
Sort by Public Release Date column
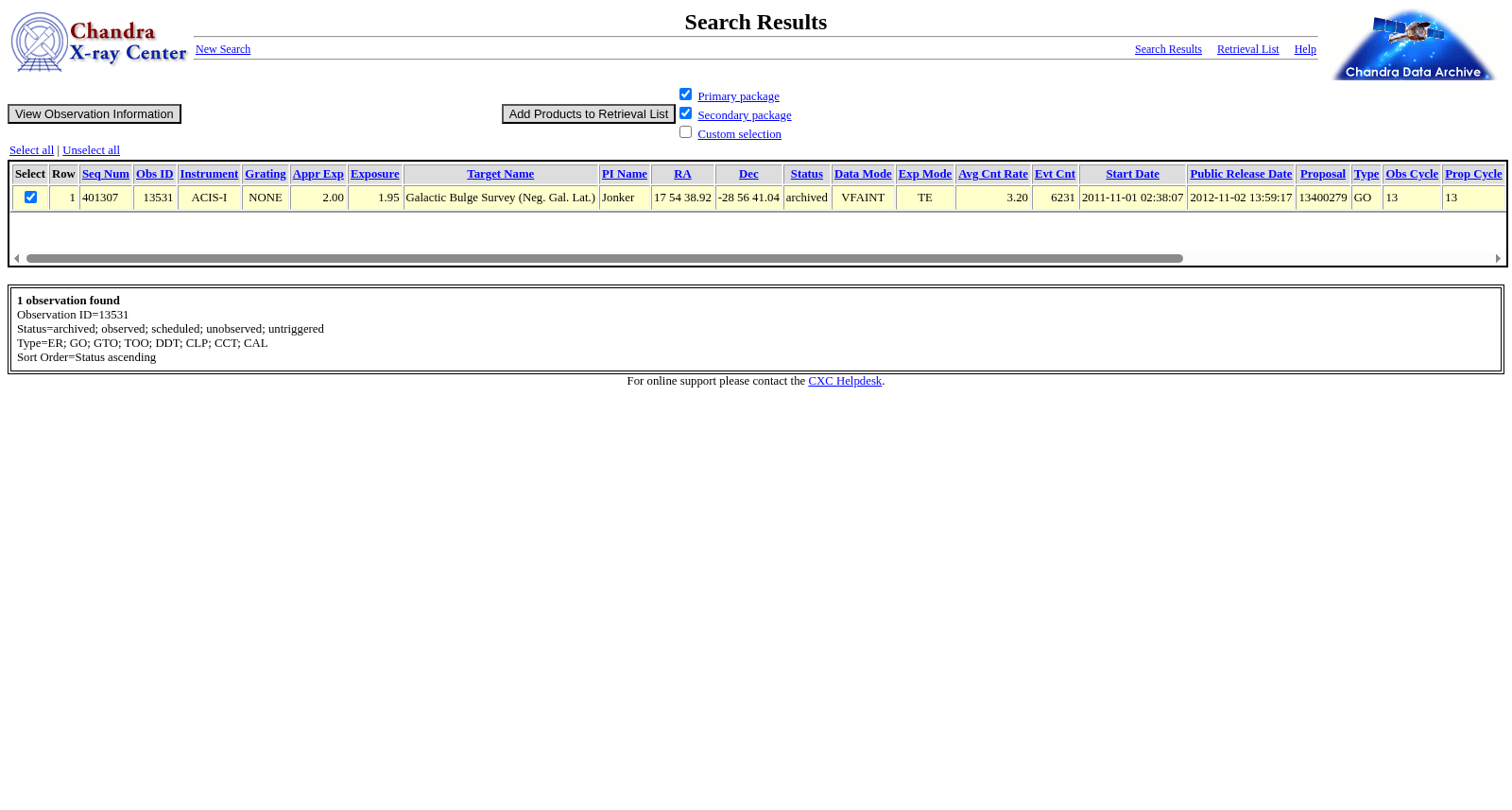[1241, 174]
